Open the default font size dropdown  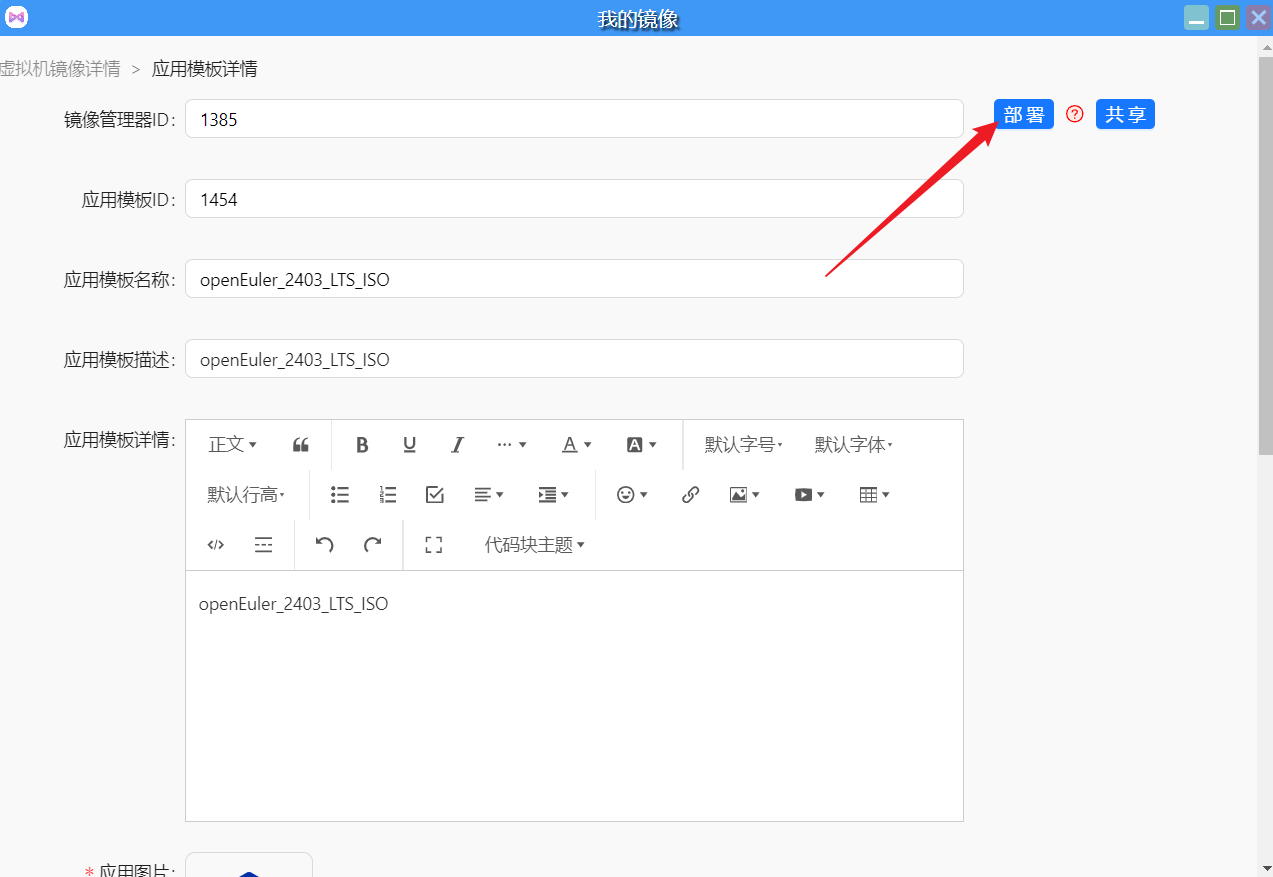(x=743, y=445)
